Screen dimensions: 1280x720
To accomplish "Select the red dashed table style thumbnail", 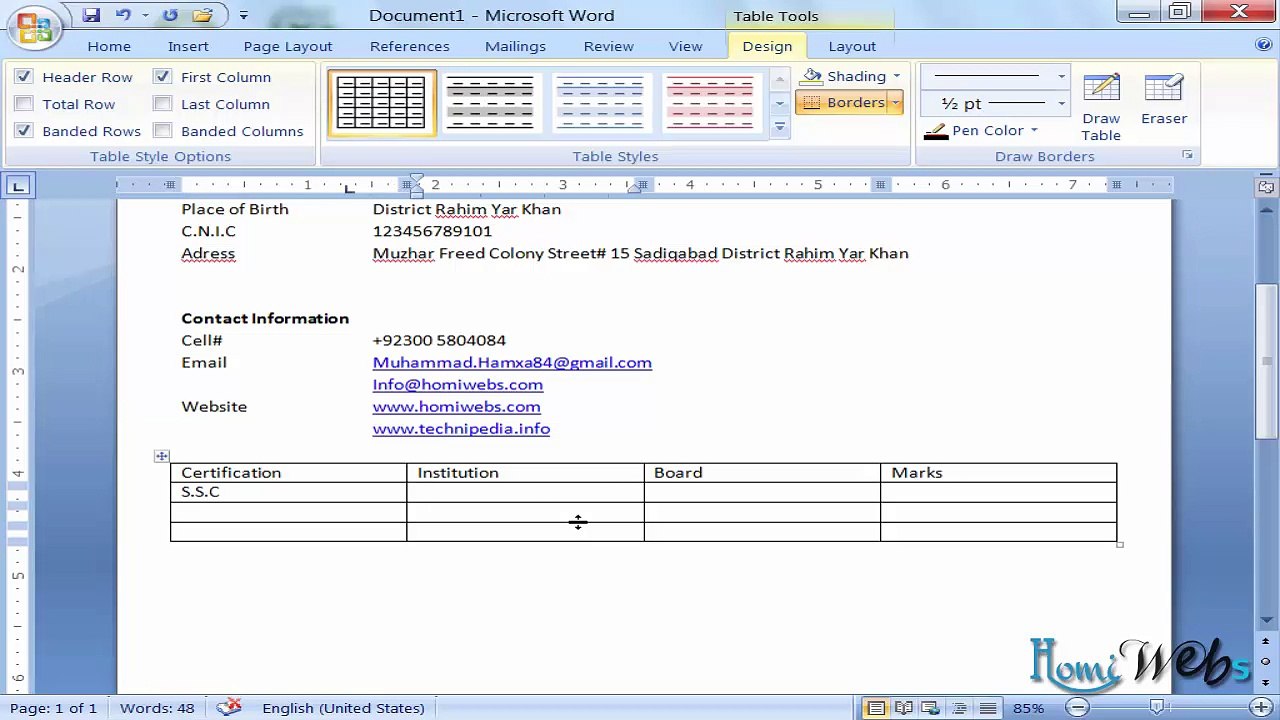I will [x=710, y=102].
